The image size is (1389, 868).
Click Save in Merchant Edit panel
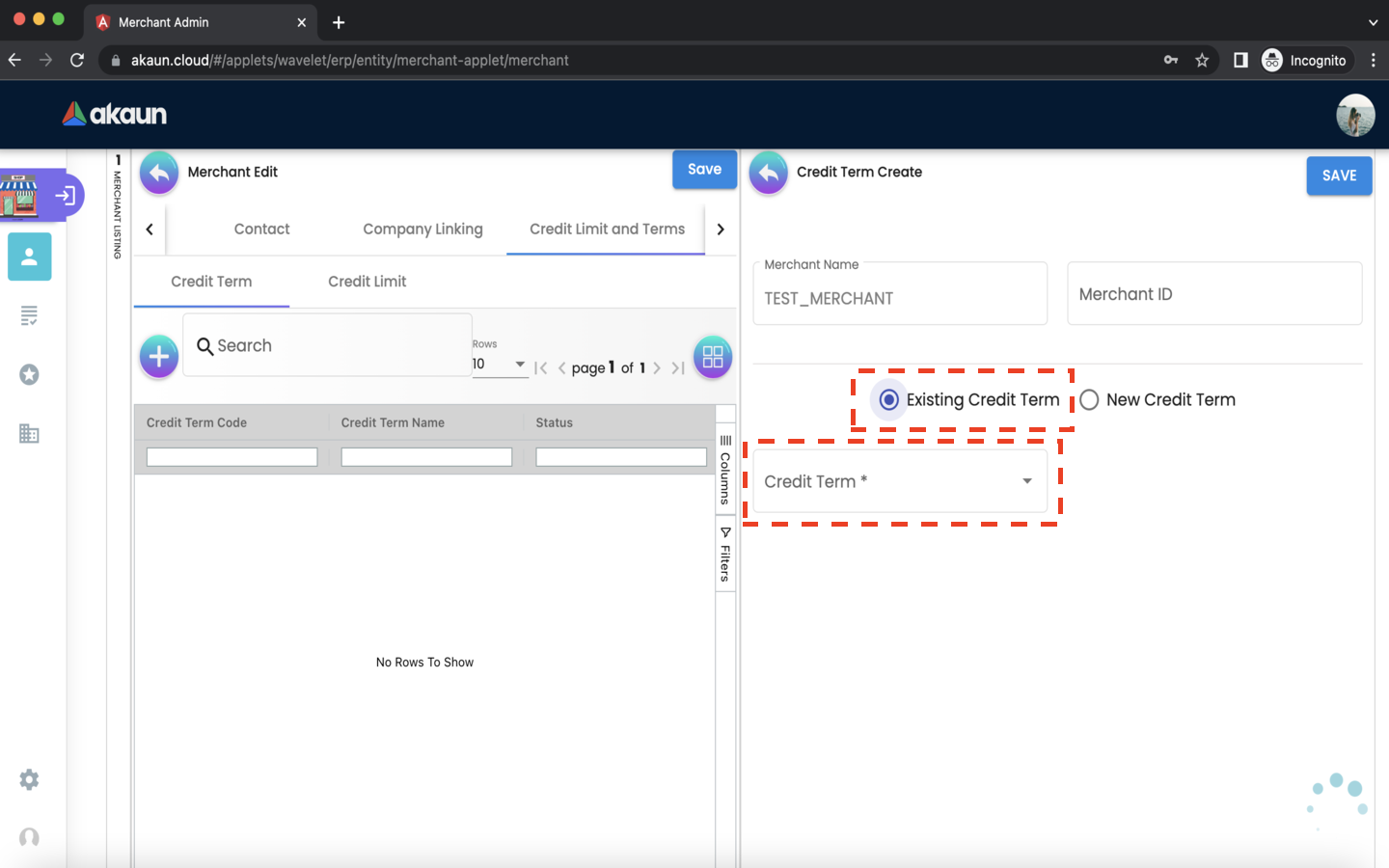[x=704, y=170]
